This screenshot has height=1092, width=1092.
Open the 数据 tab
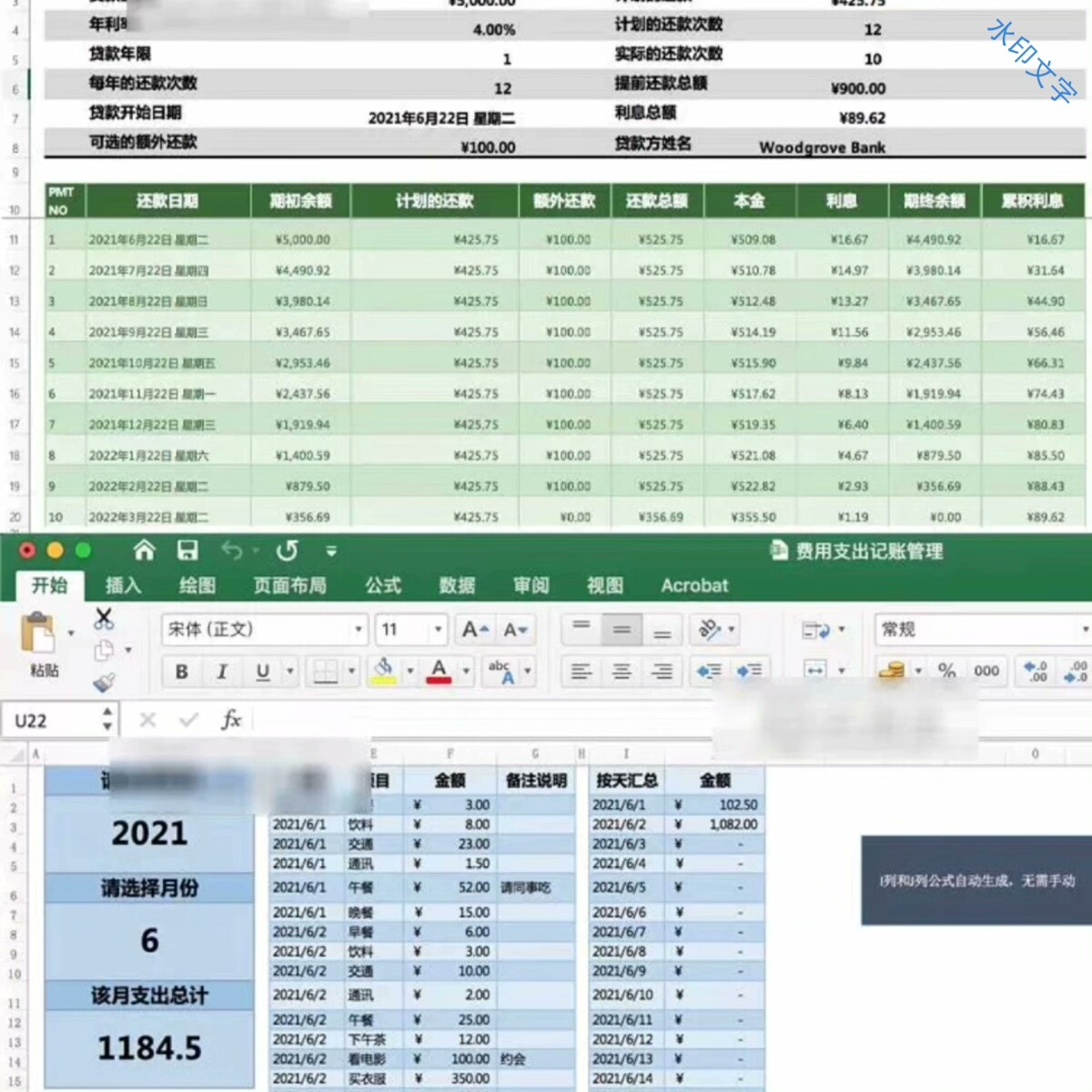pyautogui.click(x=457, y=585)
